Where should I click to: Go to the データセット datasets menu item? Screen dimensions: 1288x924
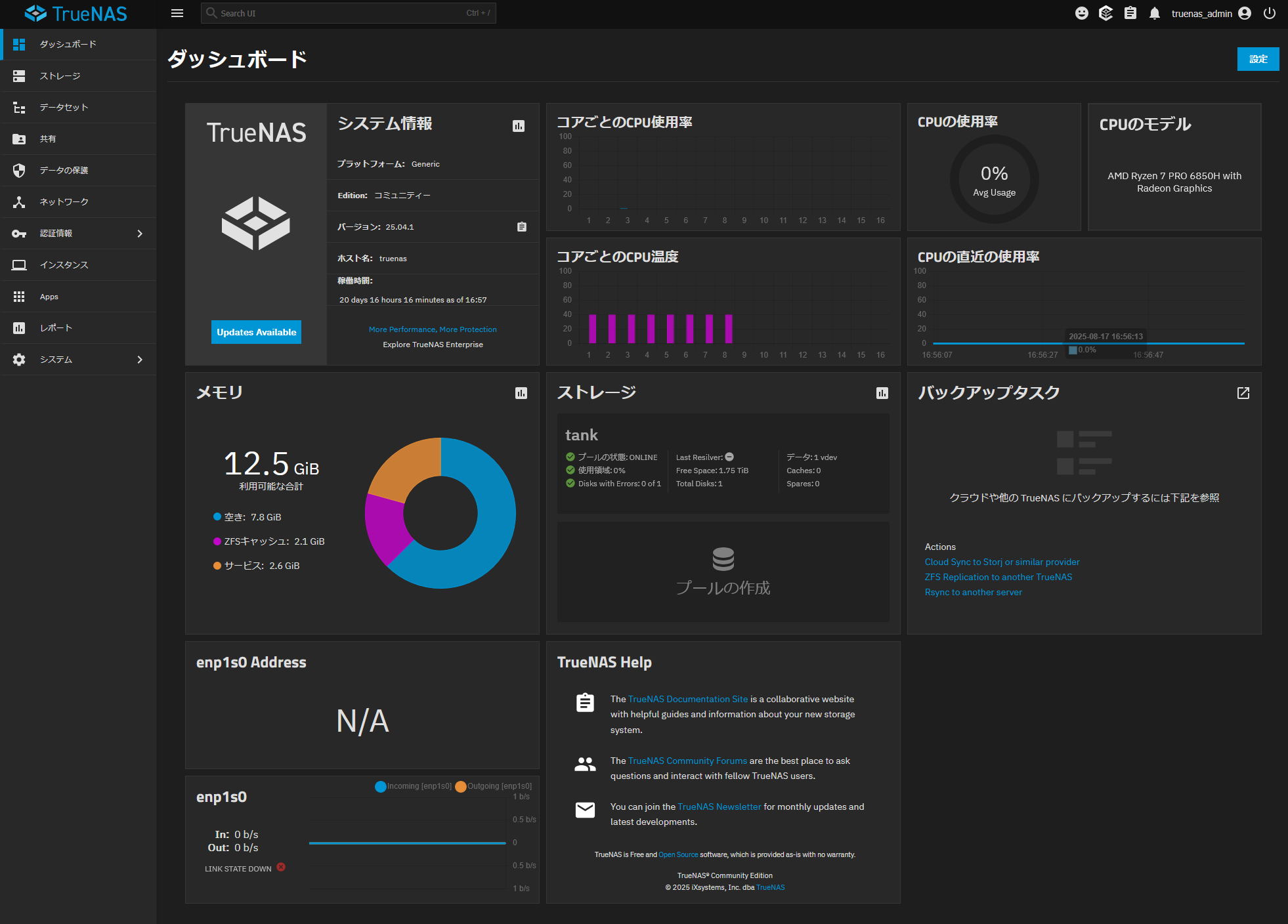[78, 108]
